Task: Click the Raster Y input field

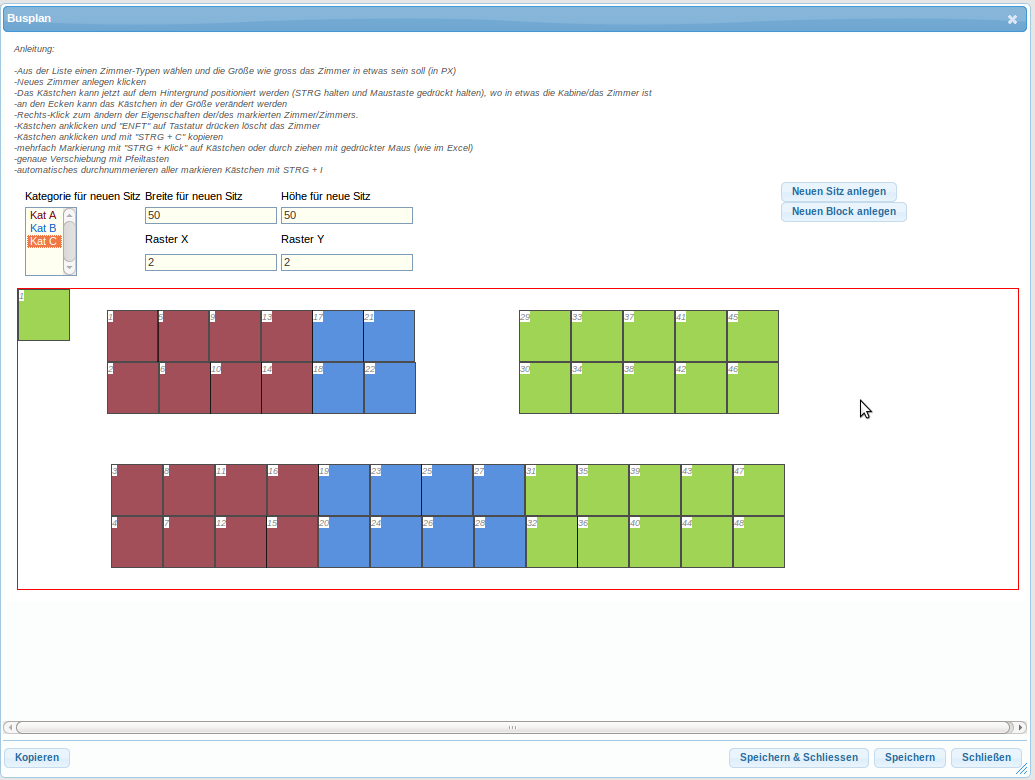Action: [346, 262]
